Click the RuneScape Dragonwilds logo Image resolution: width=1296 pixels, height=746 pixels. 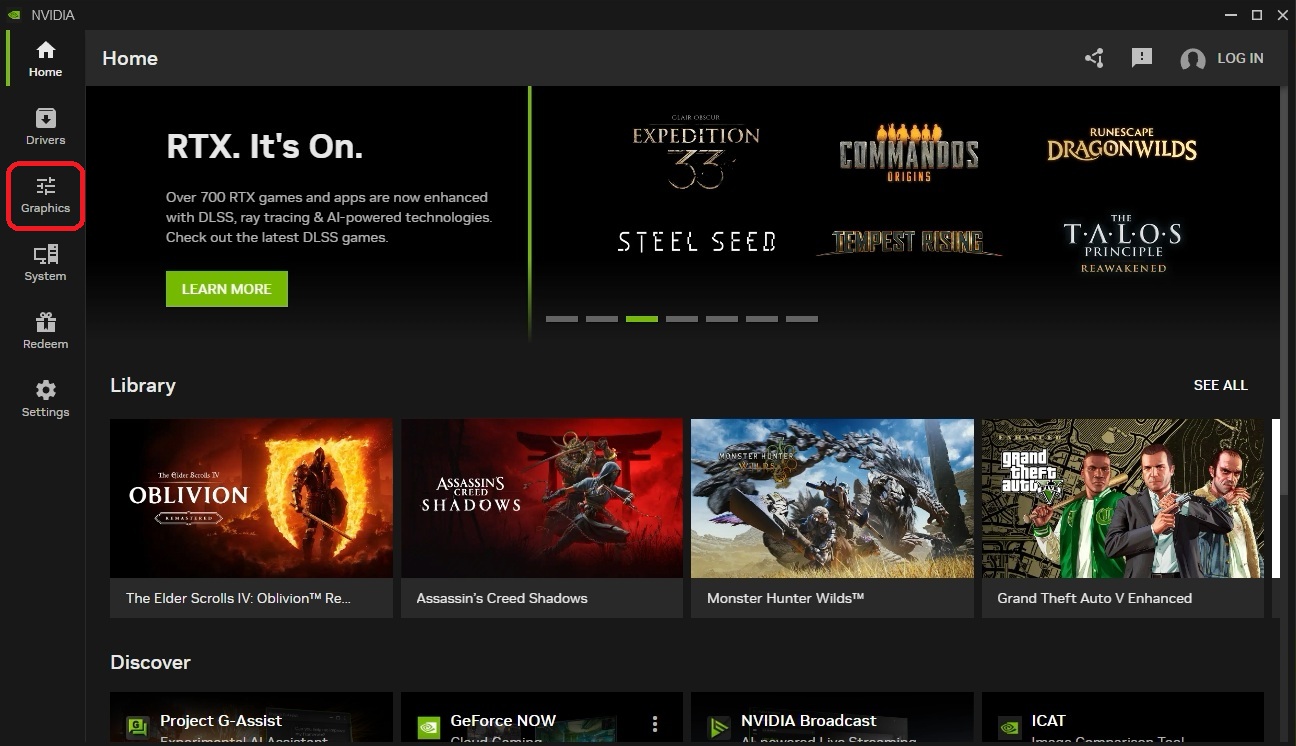pyautogui.click(x=1122, y=145)
